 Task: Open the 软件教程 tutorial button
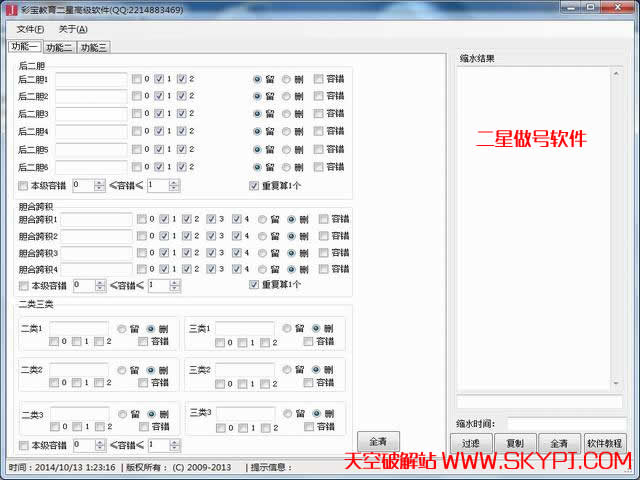pyautogui.click(x=604, y=442)
